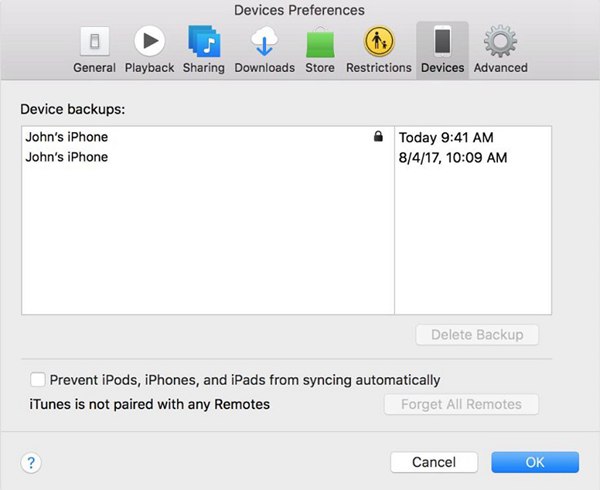Select the second John's iPhone backup
Screen dimensions: 600x490
click(x=67, y=157)
